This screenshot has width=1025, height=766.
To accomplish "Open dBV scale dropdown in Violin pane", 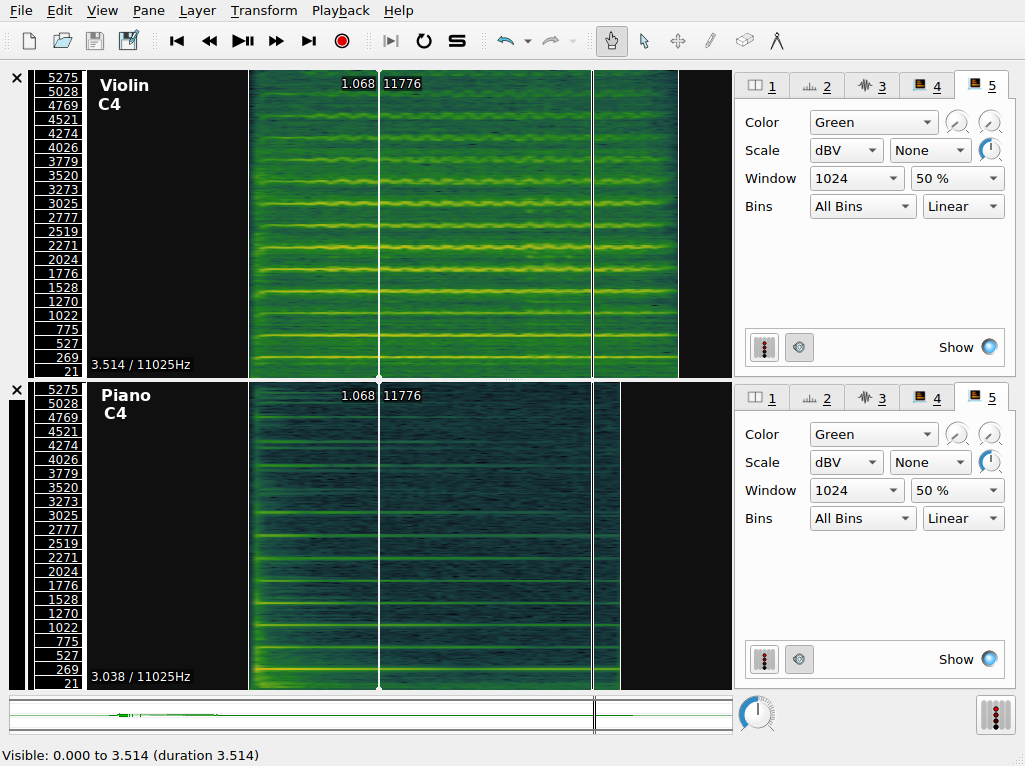I will coord(847,150).
